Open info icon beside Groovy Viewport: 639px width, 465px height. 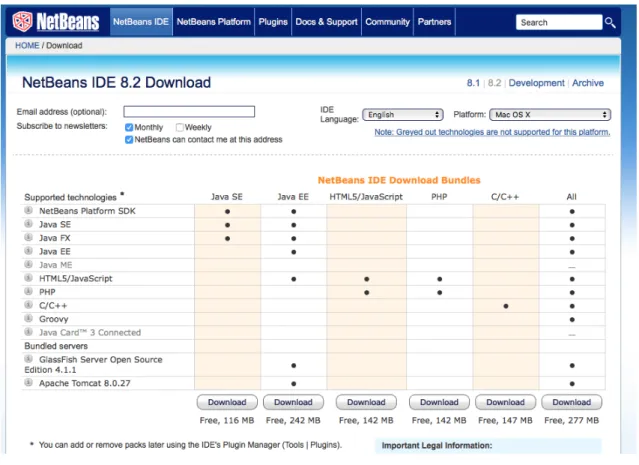(29, 318)
